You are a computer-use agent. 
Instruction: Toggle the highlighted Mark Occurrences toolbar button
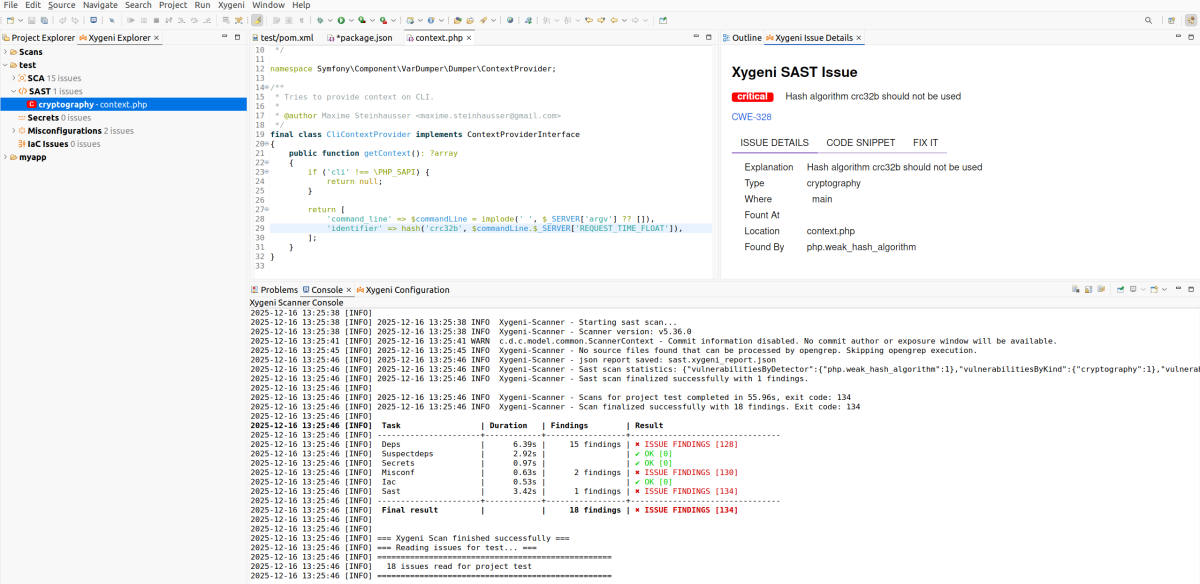(x=257, y=20)
